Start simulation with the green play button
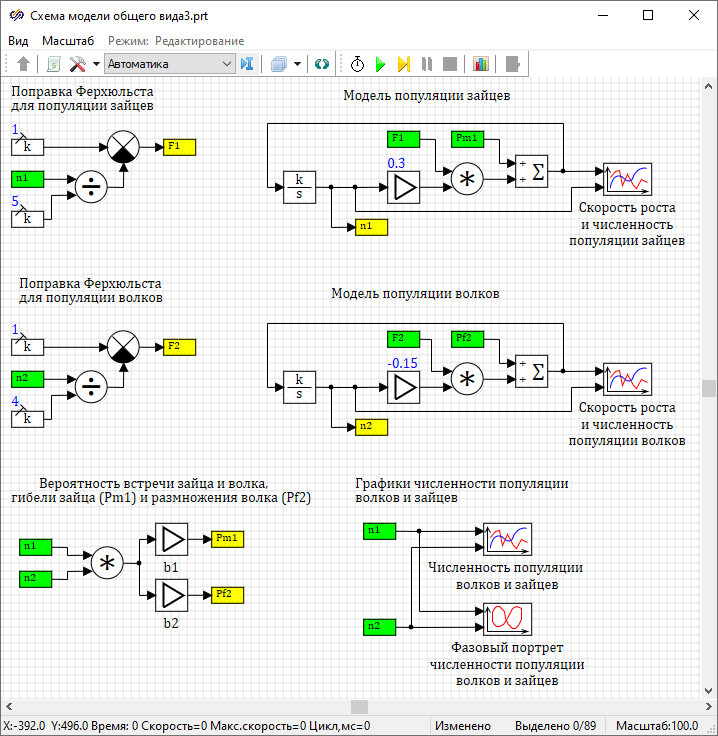The width and height of the screenshot is (718, 736). click(380, 64)
